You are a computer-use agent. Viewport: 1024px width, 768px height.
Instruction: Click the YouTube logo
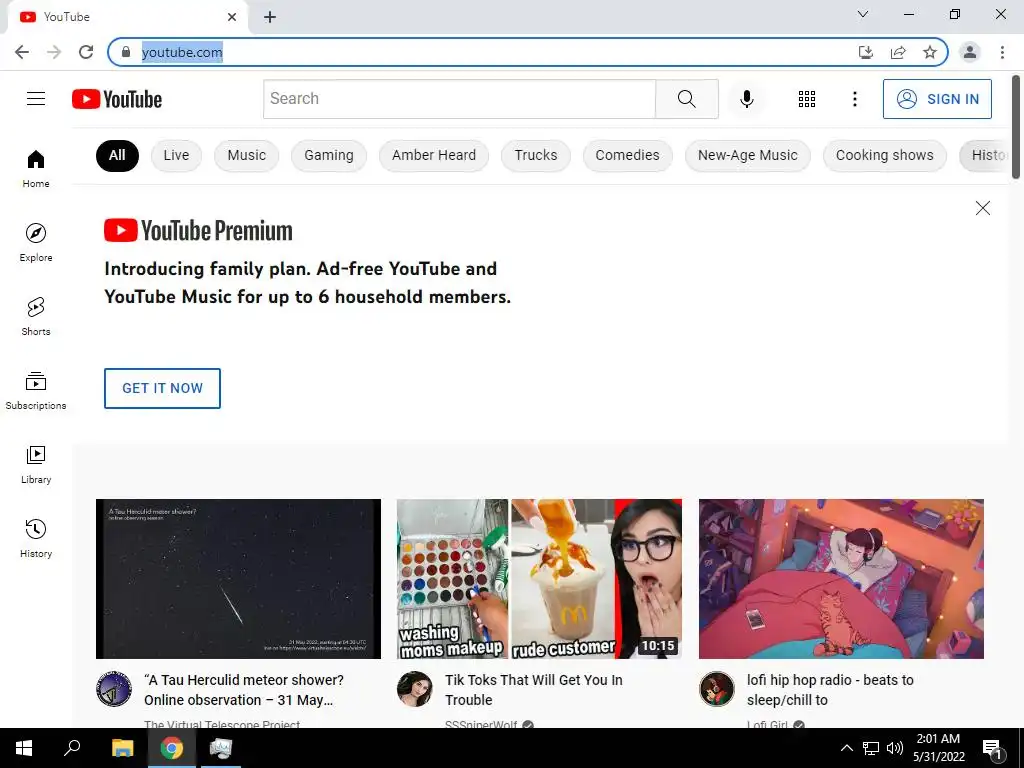[117, 99]
